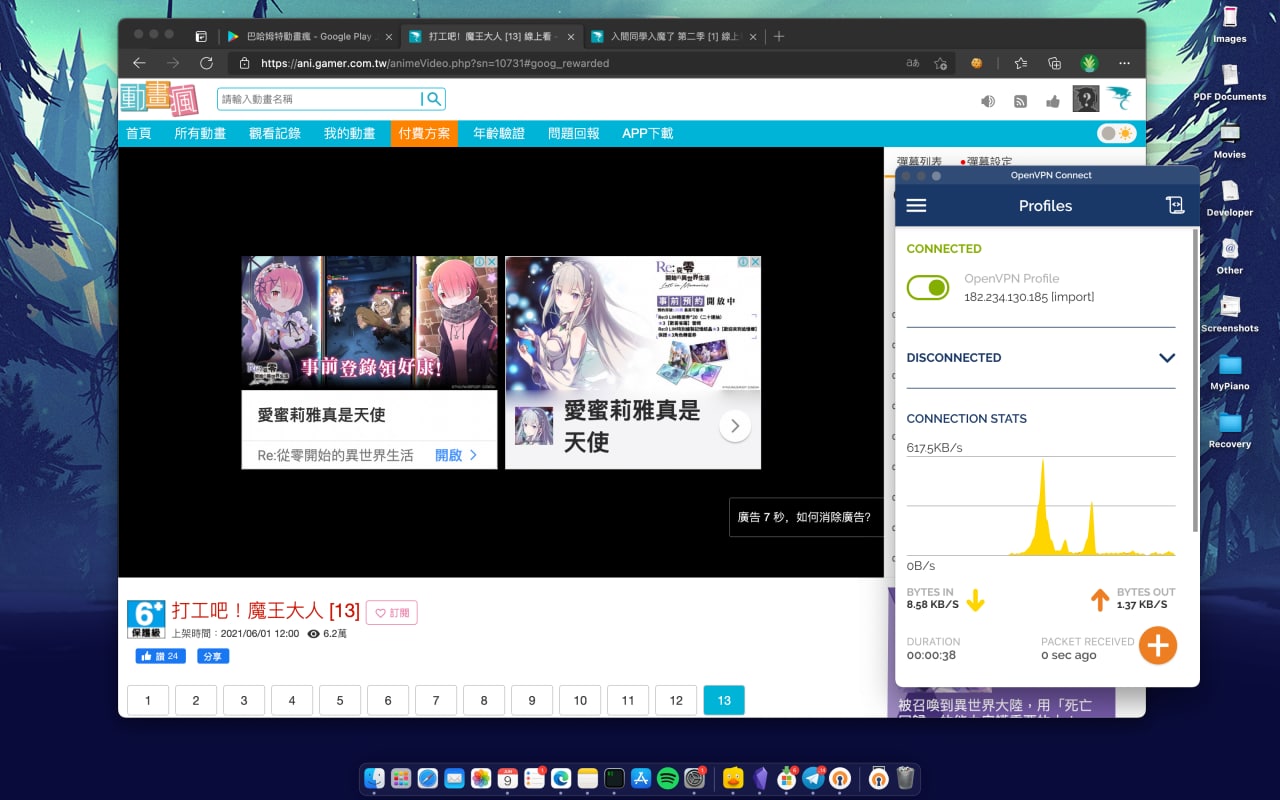Click the anime name search input field
This screenshot has height=800, width=1280.
click(x=320, y=99)
